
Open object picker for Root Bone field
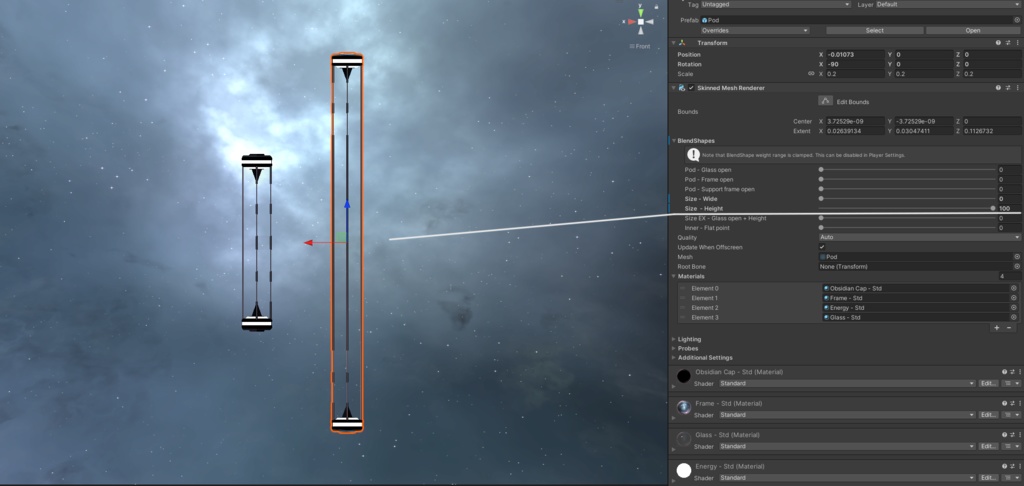pyautogui.click(x=1017, y=267)
